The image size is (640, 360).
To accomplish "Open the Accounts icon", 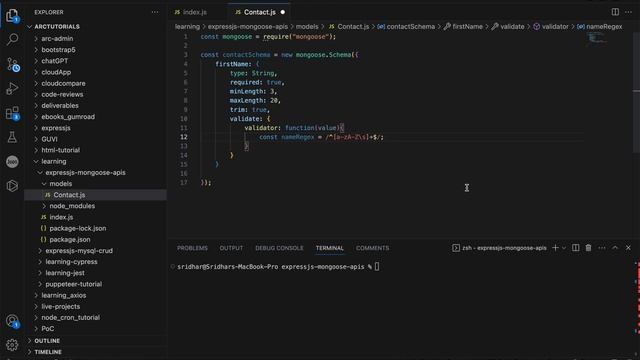I will click(12, 321).
